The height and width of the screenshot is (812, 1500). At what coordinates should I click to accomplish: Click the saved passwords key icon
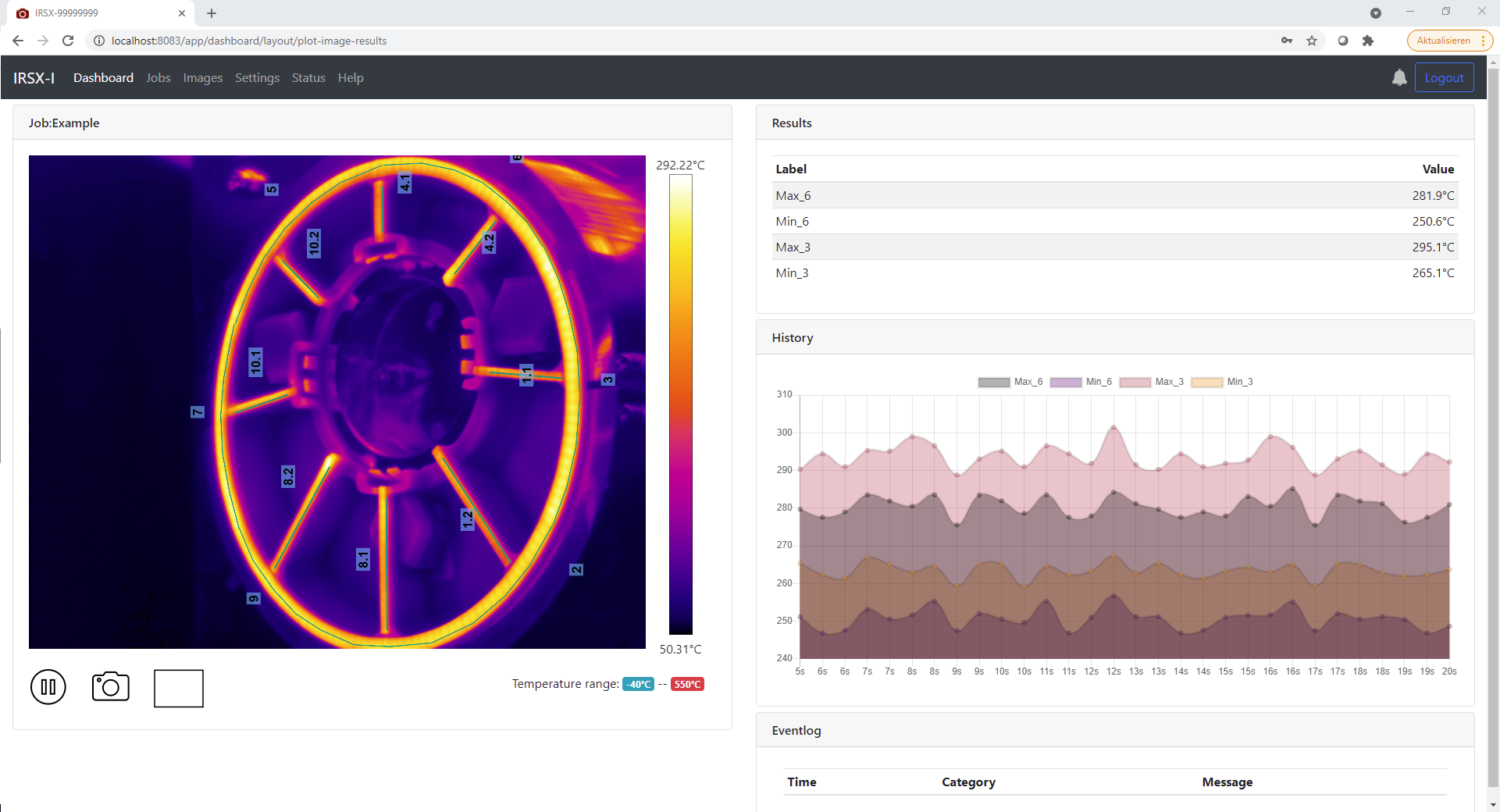[x=1287, y=41]
